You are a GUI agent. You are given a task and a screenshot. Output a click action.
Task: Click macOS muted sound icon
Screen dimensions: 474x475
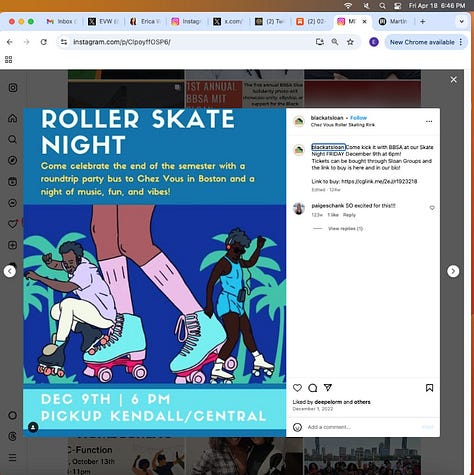pos(366,6)
